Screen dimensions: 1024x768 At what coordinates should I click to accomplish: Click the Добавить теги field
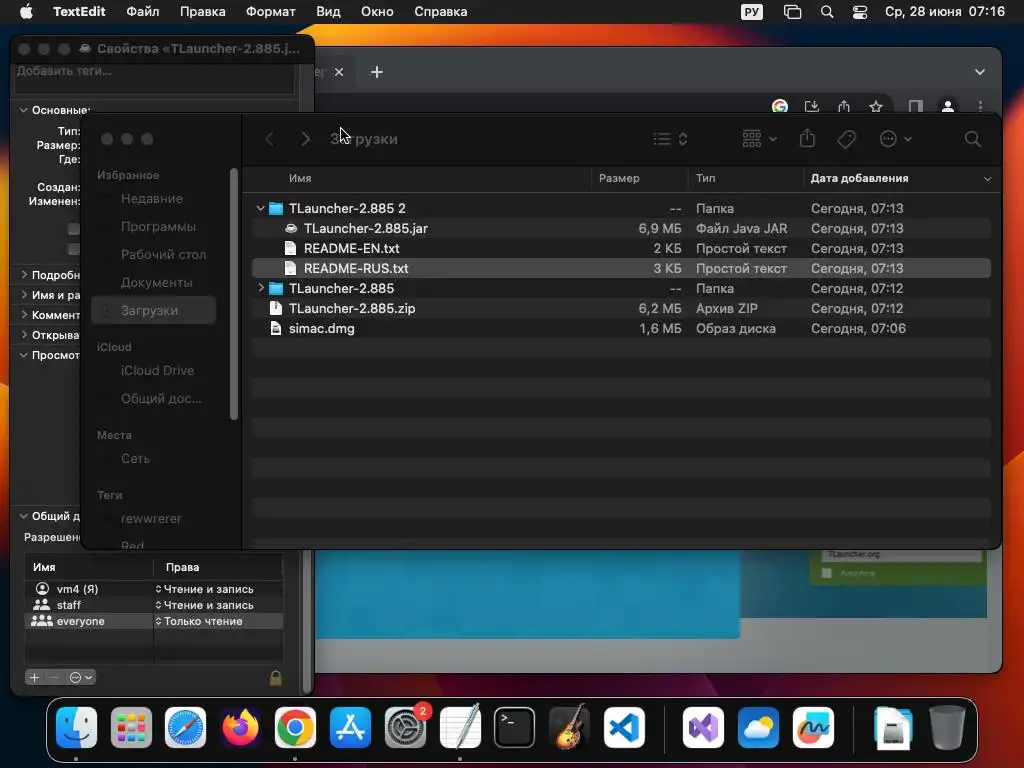point(154,78)
